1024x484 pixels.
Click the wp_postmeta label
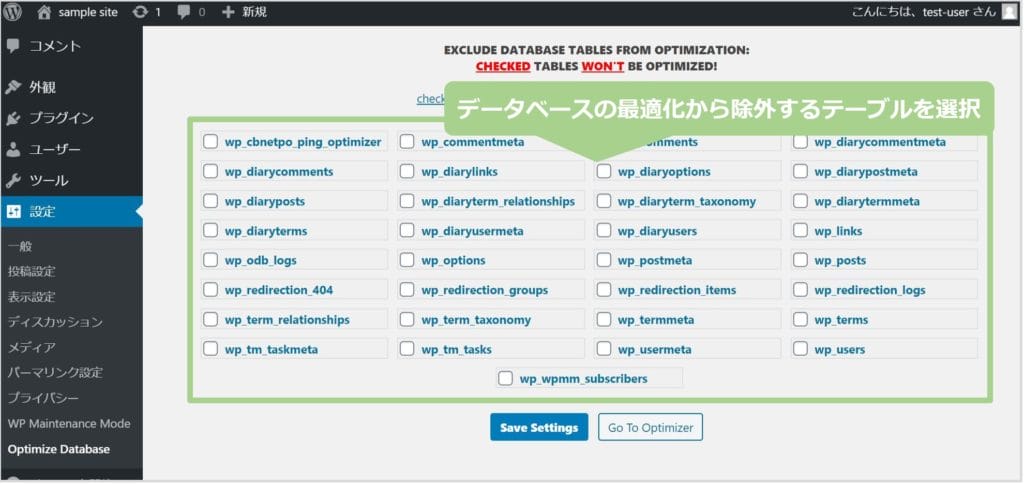point(655,260)
